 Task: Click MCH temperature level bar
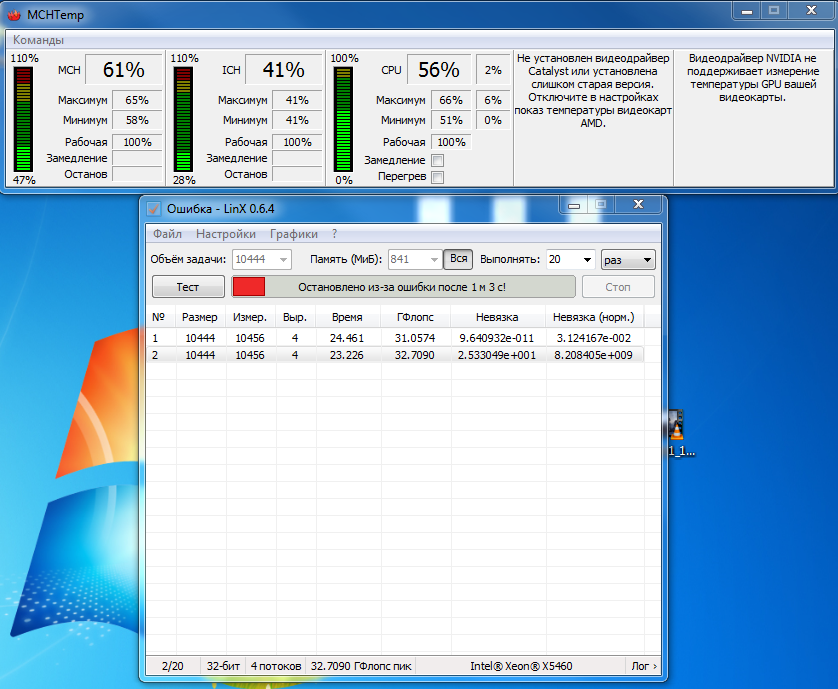(23, 119)
